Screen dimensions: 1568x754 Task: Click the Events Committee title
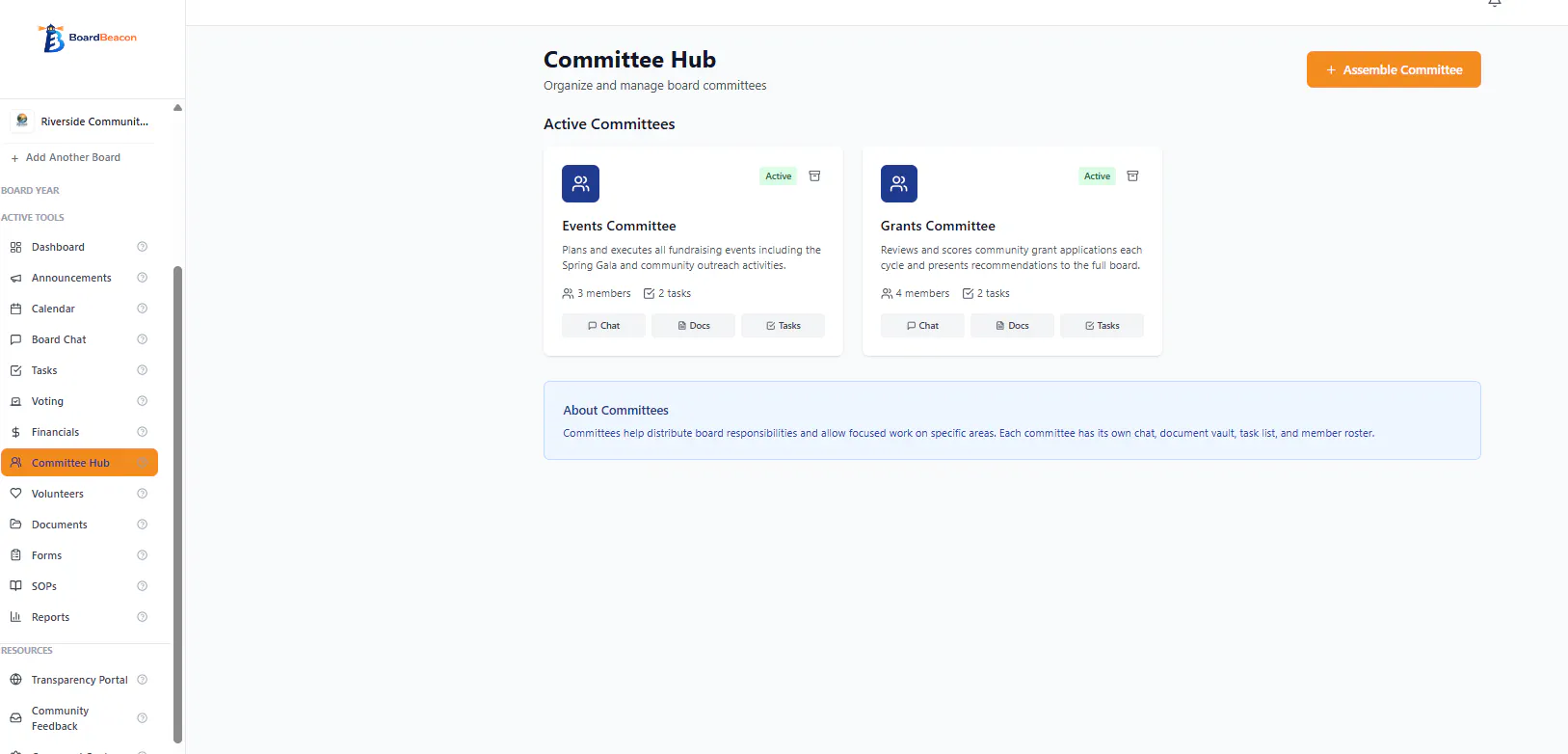[619, 226]
